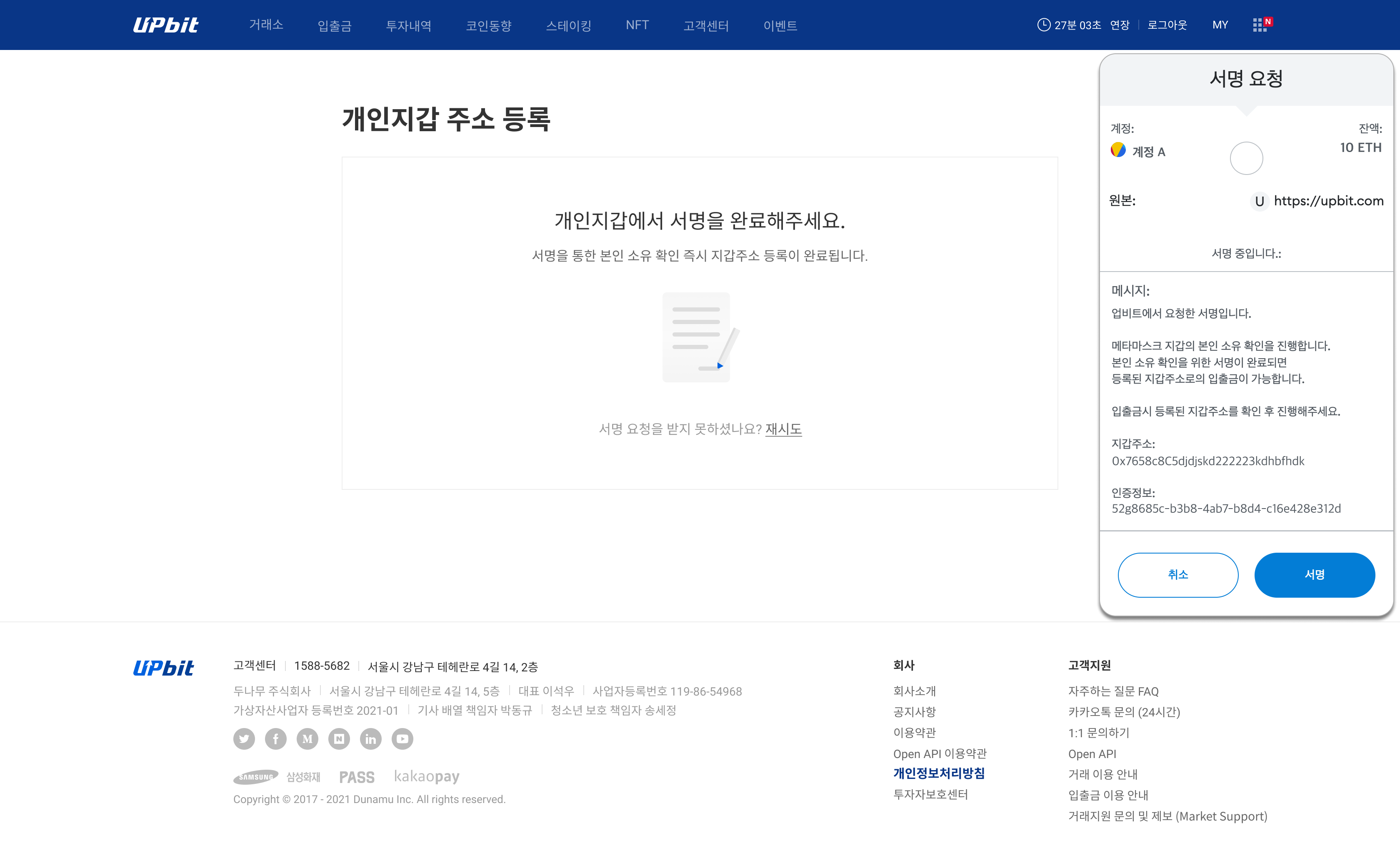
Task: Open 자주하는 질문 FAQ link
Action: 1113,691
